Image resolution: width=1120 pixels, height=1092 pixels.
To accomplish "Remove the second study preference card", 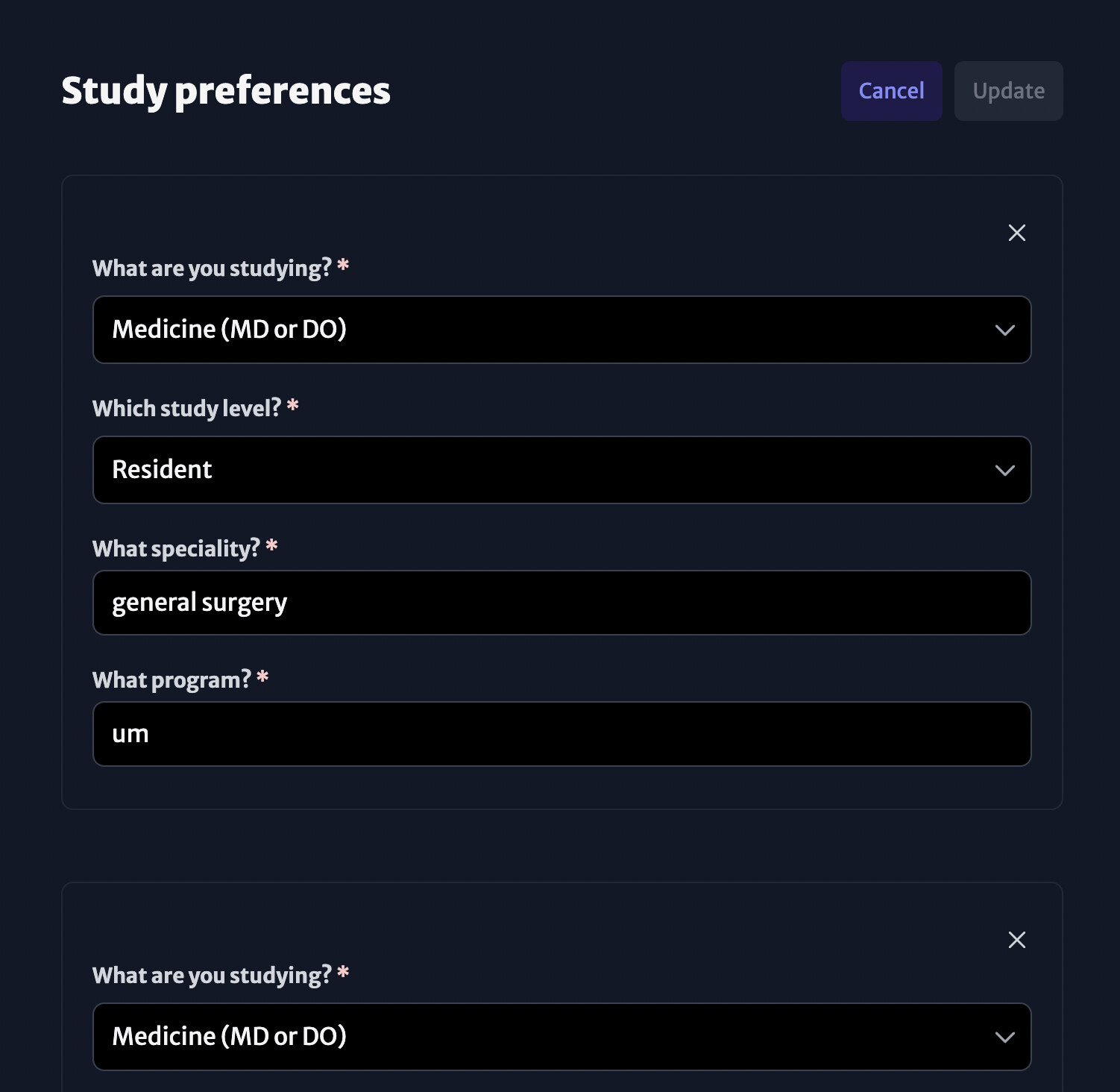I will click(x=1016, y=940).
